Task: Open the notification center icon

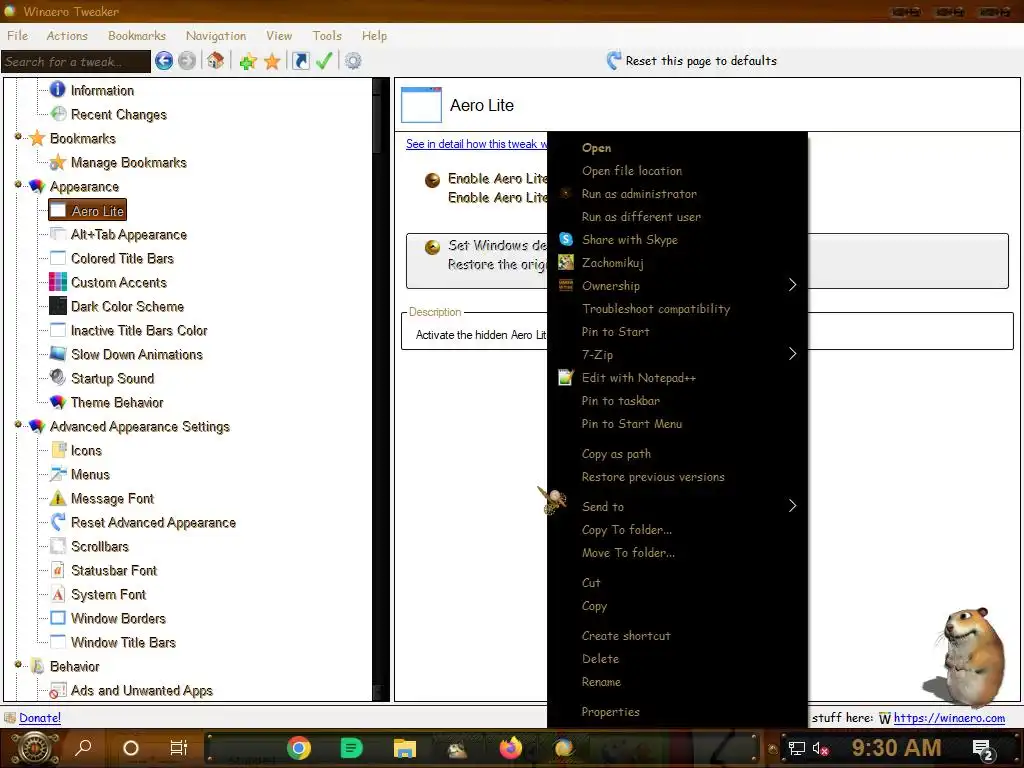Action: 983,749
